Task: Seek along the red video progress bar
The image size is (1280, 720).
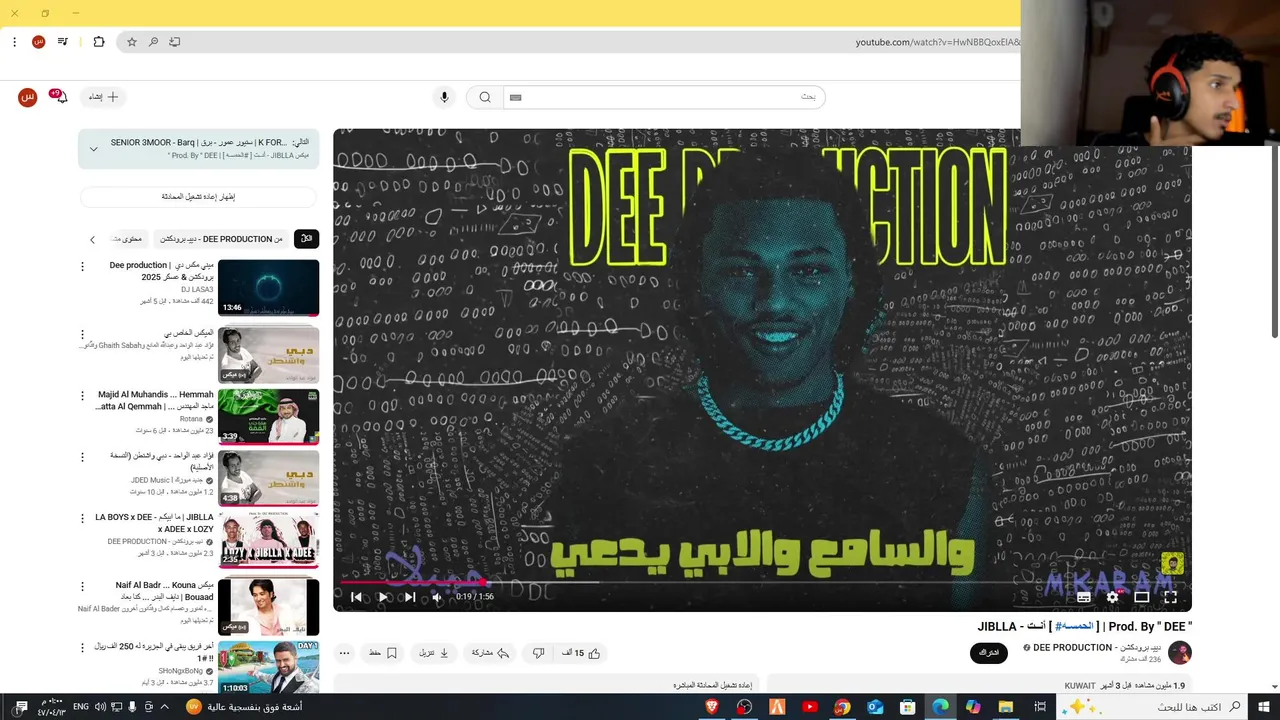Action: pyautogui.click(x=762, y=581)
